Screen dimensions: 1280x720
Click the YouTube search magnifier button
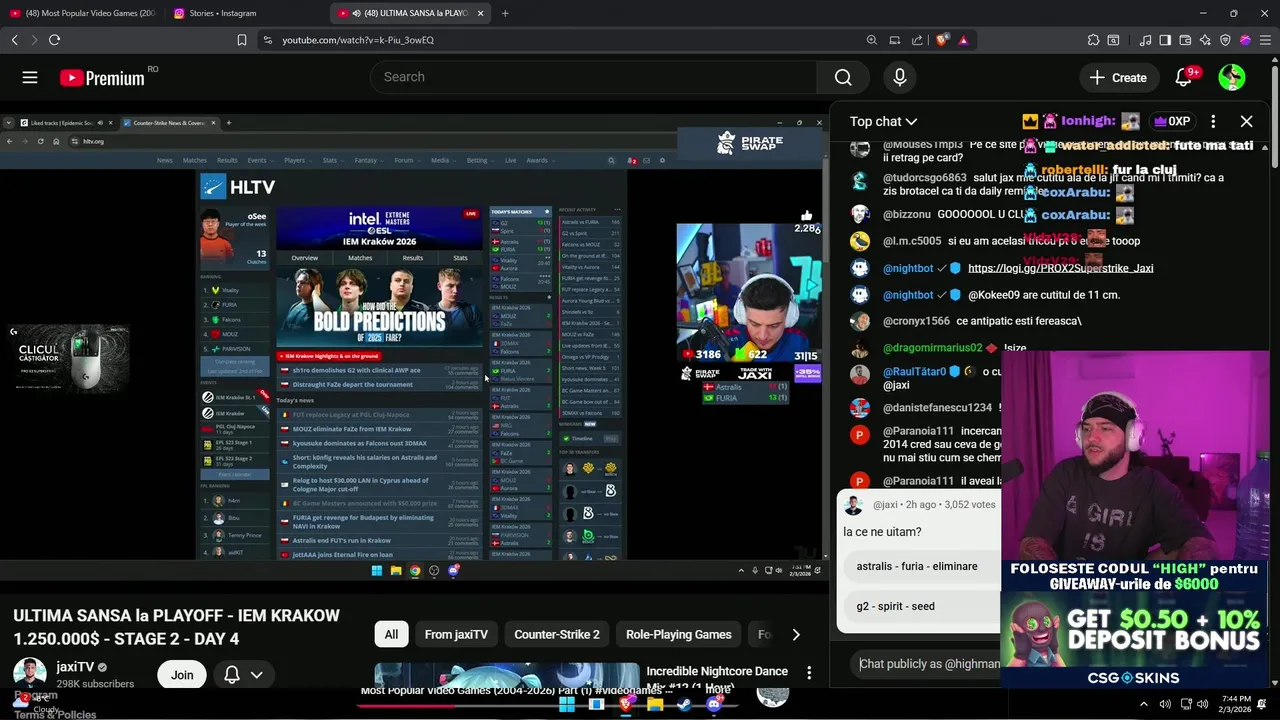click(x=843, y=77)
